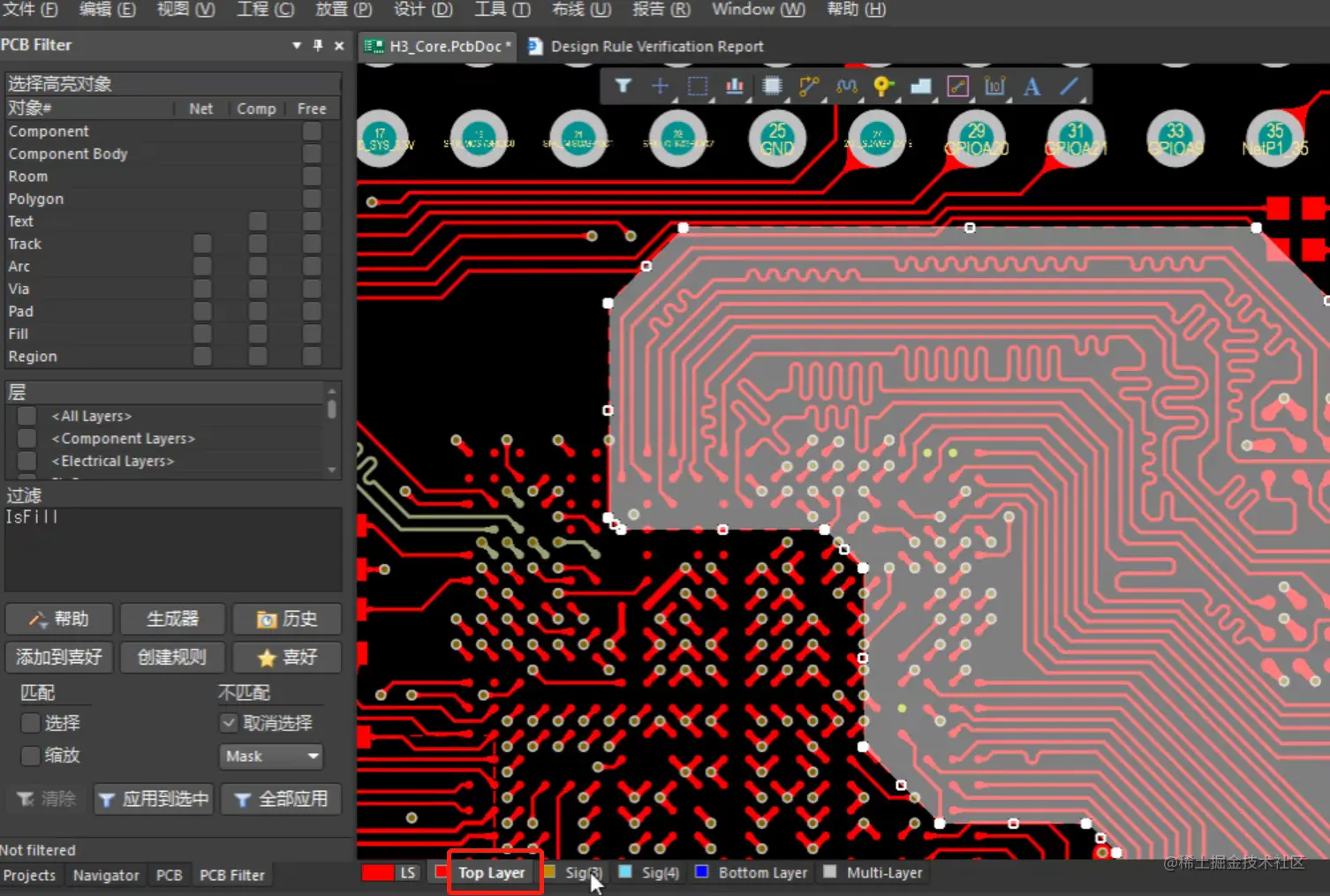Viewport: 1330px width, 896px height.
Task: Click the align objects chart icon
Action: (735, 86)
